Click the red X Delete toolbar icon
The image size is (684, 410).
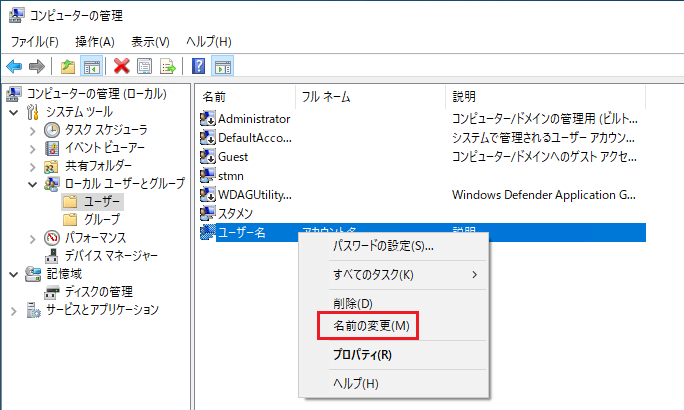(x=122, y=66)
